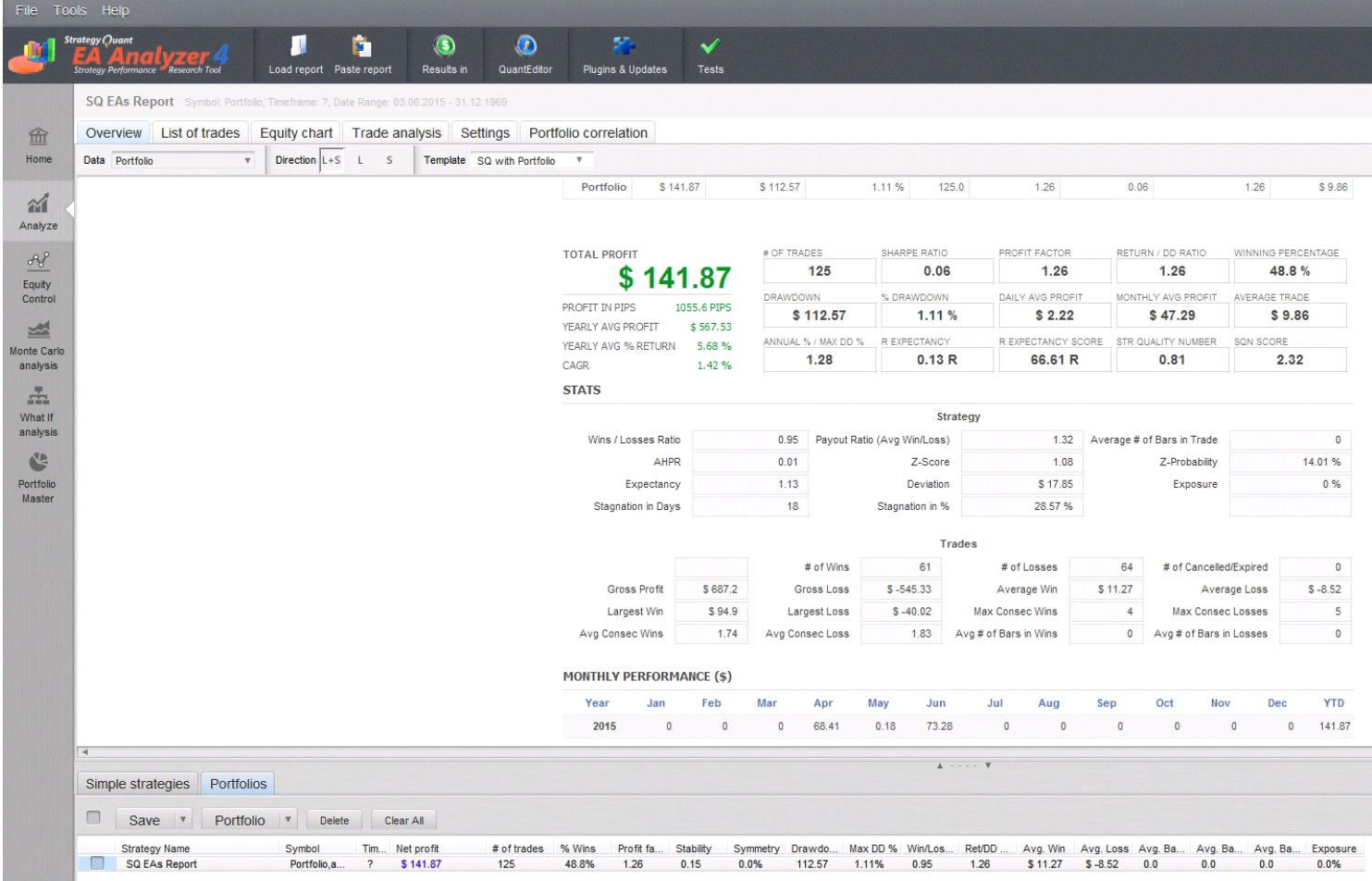Viewport: 1372px width, 881px height.
Task: Open the Results in option
Action: 445,56
